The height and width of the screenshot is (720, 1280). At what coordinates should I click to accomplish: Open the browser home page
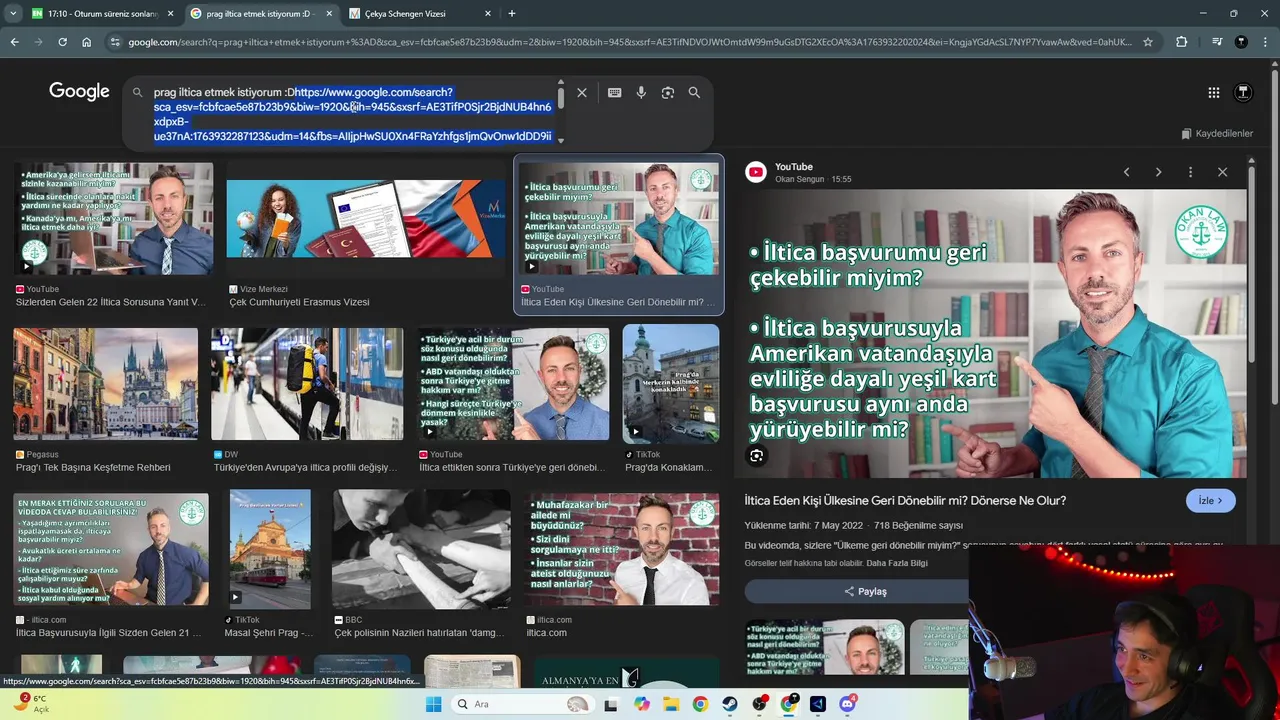(x=86, y=42)
